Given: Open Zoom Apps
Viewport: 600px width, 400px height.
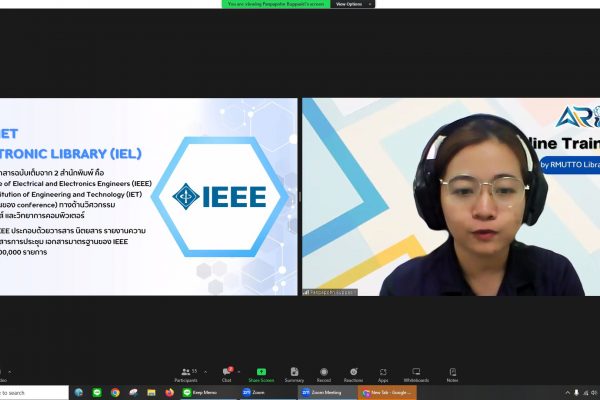Looking at the screenshot, I should (x=383, y=375).
